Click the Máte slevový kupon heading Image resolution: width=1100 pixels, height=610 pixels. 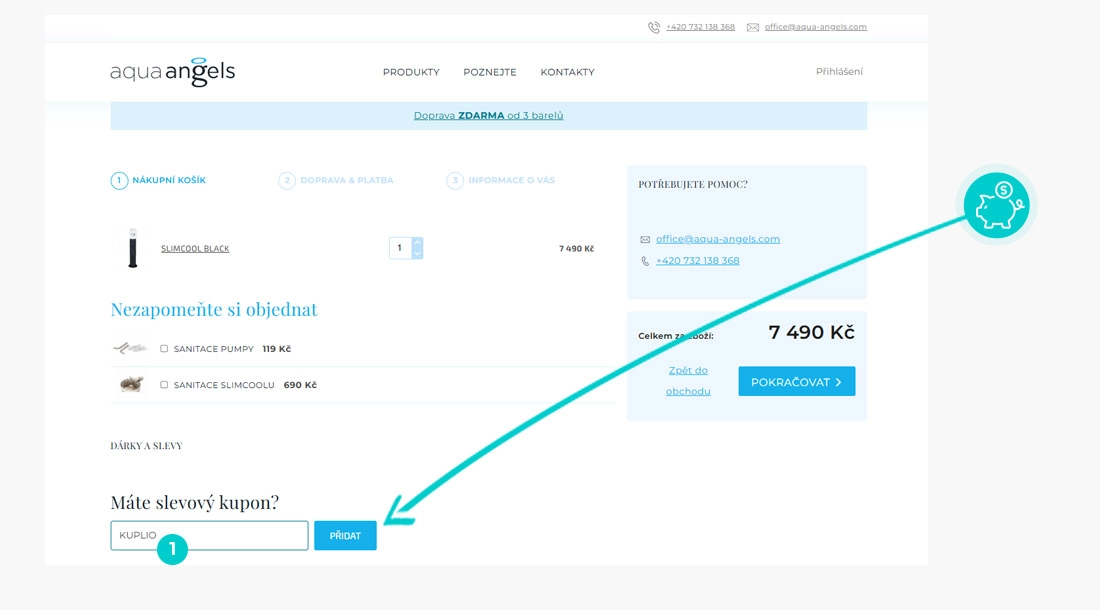[x=195, y=502]
